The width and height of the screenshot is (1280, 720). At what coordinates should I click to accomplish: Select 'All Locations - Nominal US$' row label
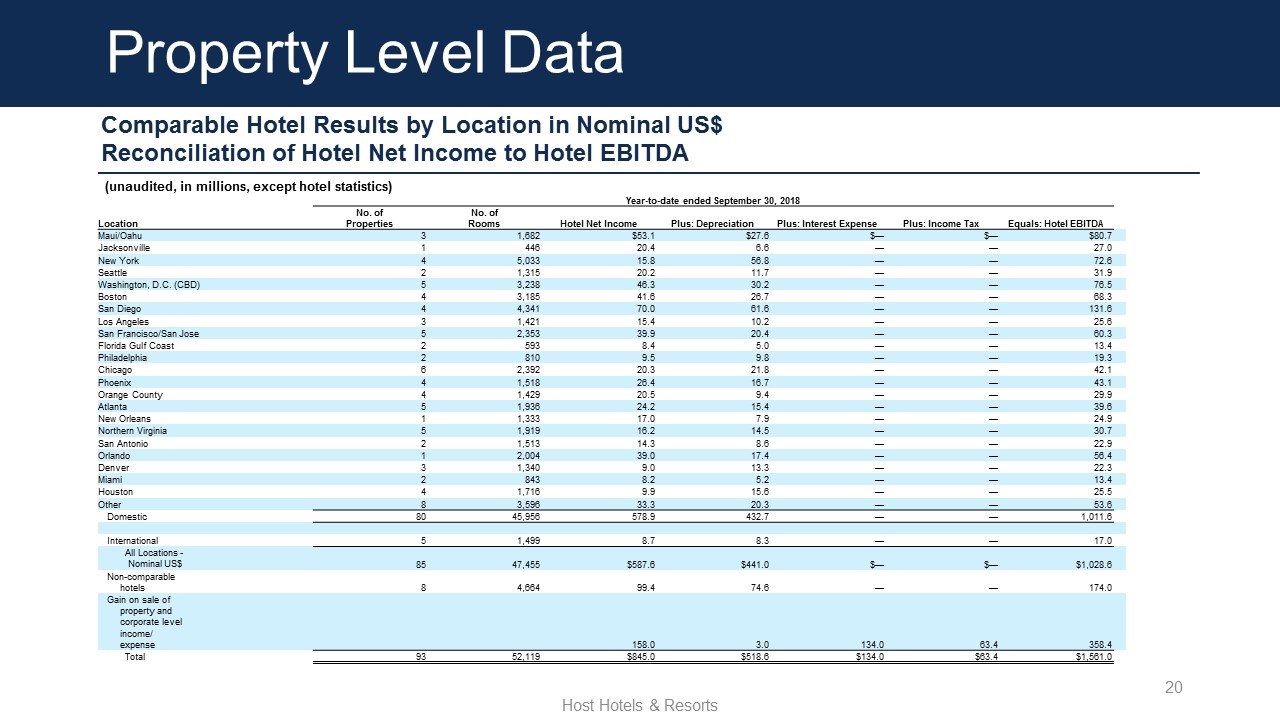click(x=153, y=559)
